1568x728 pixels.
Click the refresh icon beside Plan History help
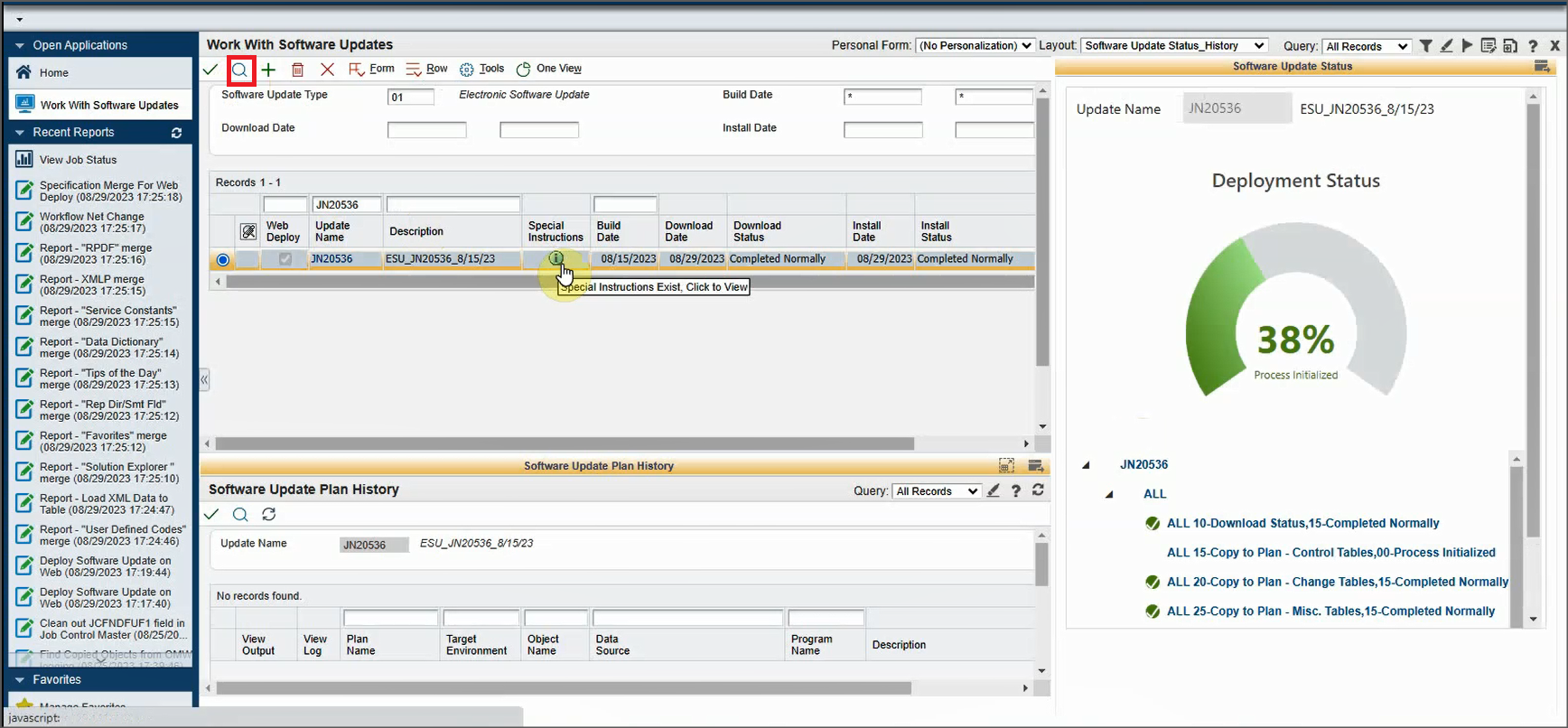pyautogui.click(x=1038, y=490)
